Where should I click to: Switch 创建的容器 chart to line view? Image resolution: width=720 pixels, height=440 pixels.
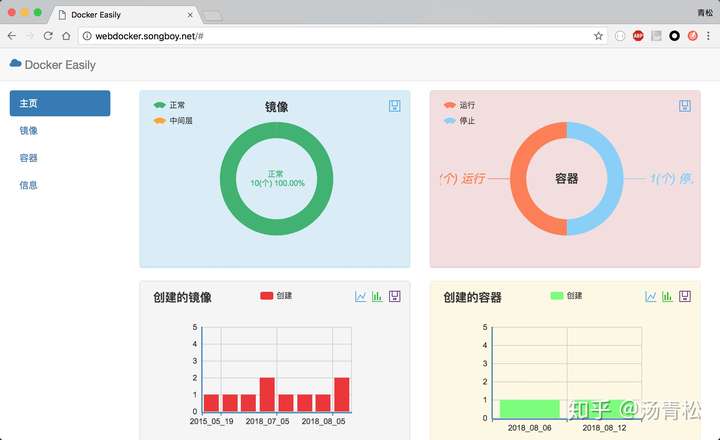(651, 296)
